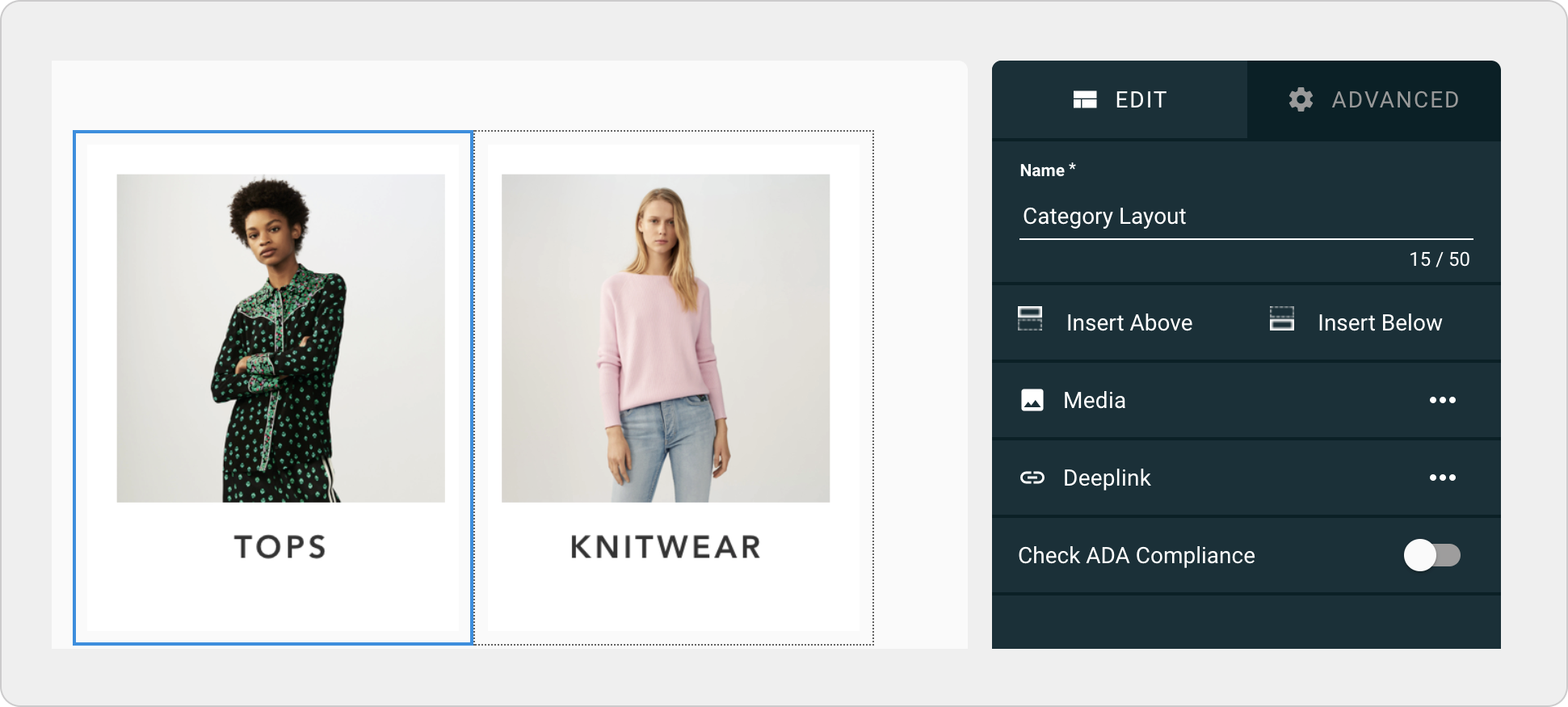
Task: Click the Insert Above icon
Action: pyautogui.click(x=1030, y=319)
